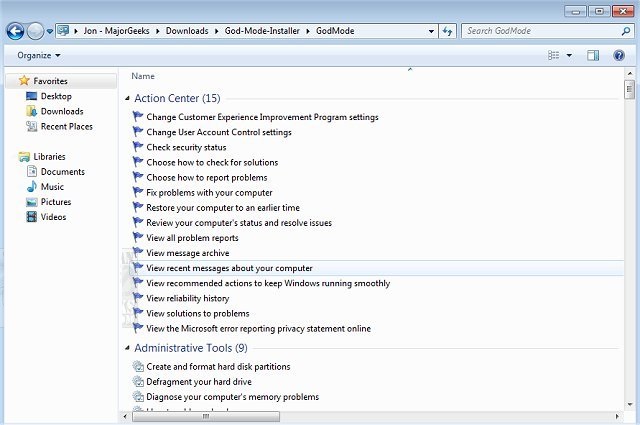The image size is (640, 425).
Task: Click flag icon beside Check security status
Action: click(138, 147)
